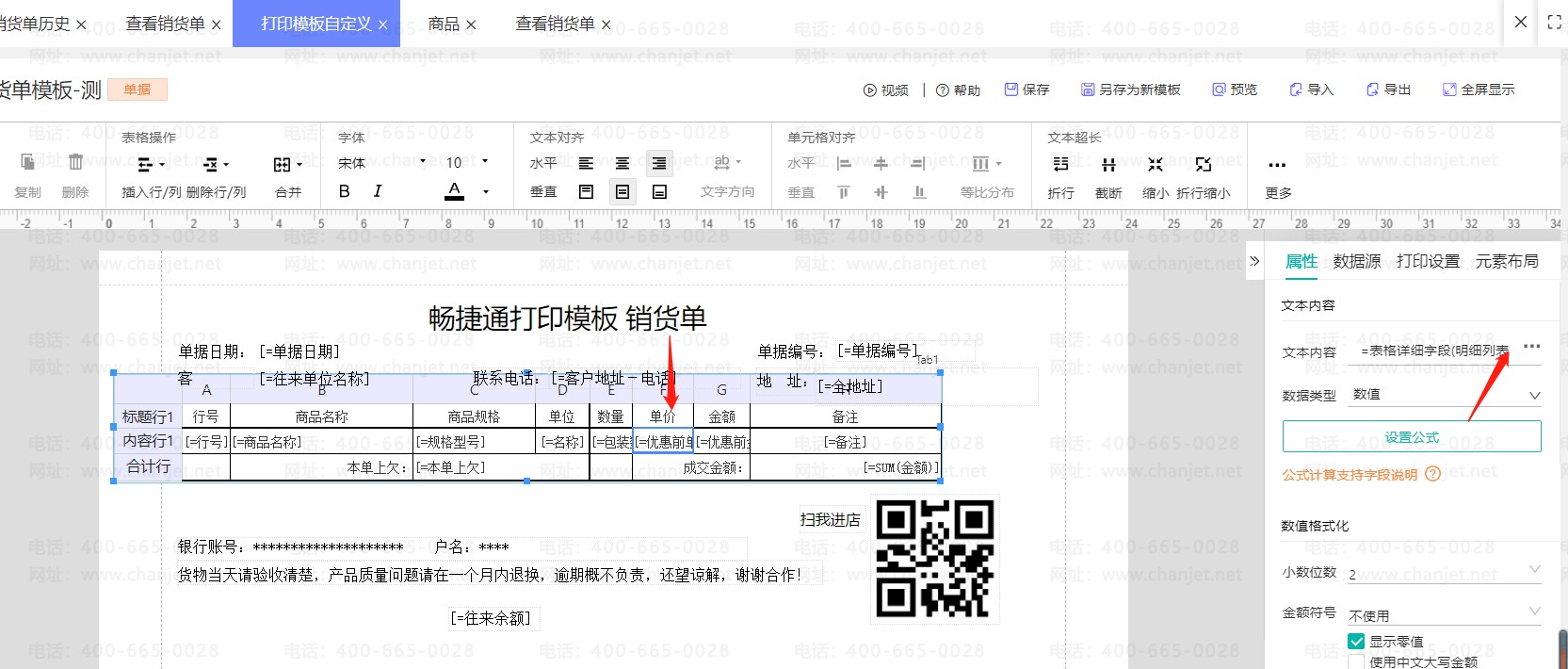Collapse the right properties panel
This screenshot has width=1568, height=669.
[x=1254, y=261]
